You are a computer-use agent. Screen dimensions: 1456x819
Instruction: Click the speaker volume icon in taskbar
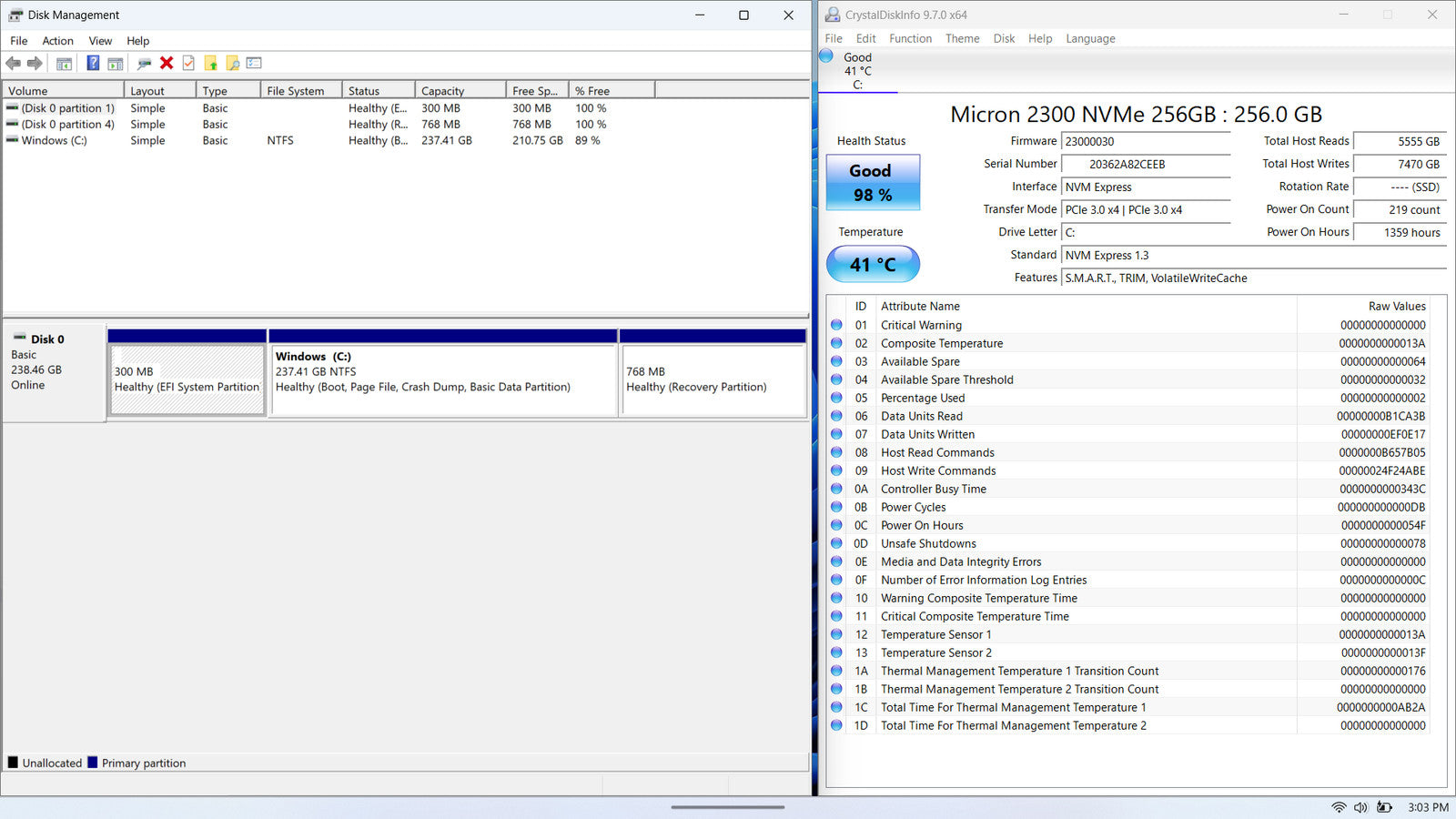pyautogui.click(x=1360, y=807)
